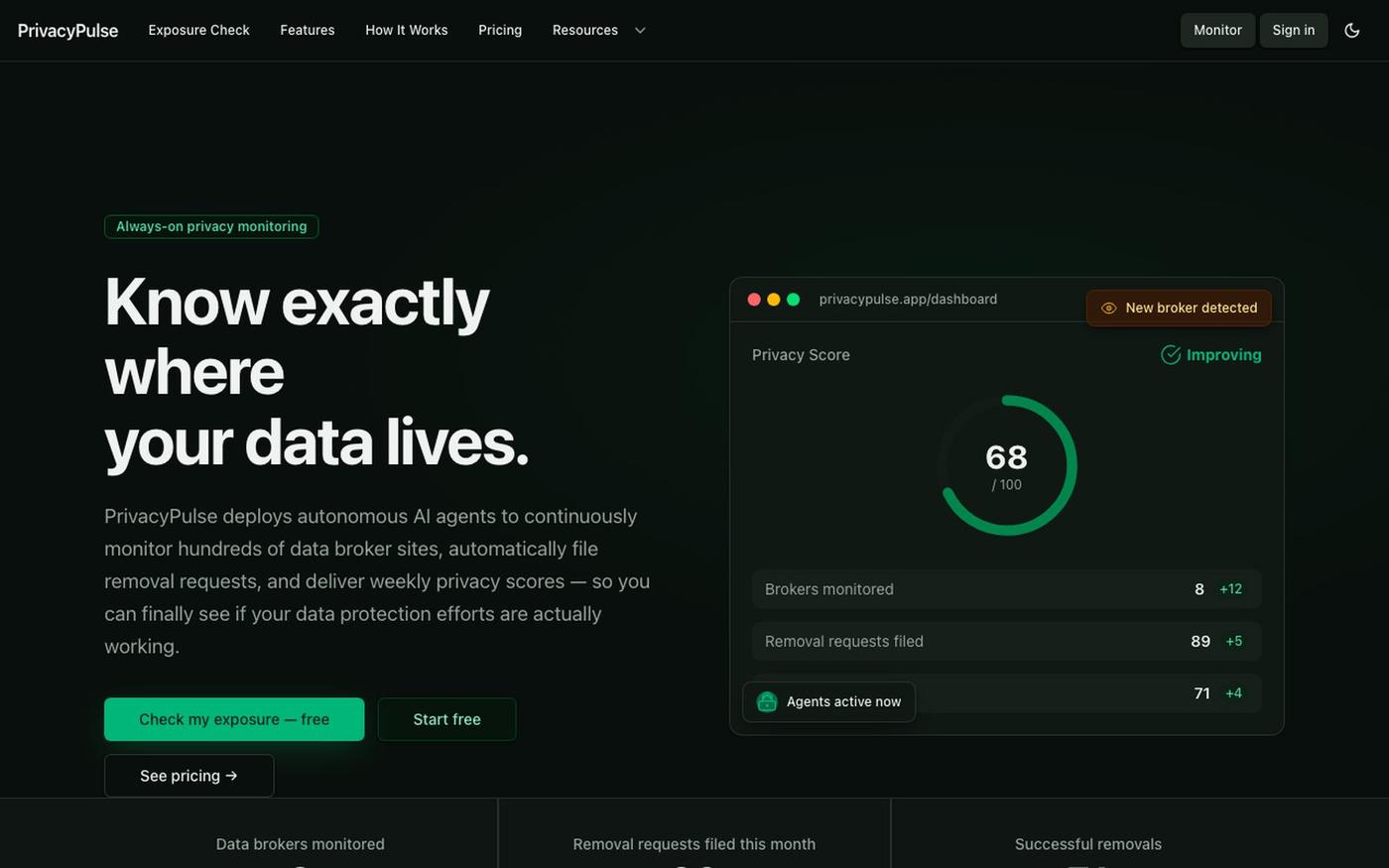Screen dimensions: 1389x868
Task: Toggle dark mode with the moon icon
Action: [x=1351, y=30]
